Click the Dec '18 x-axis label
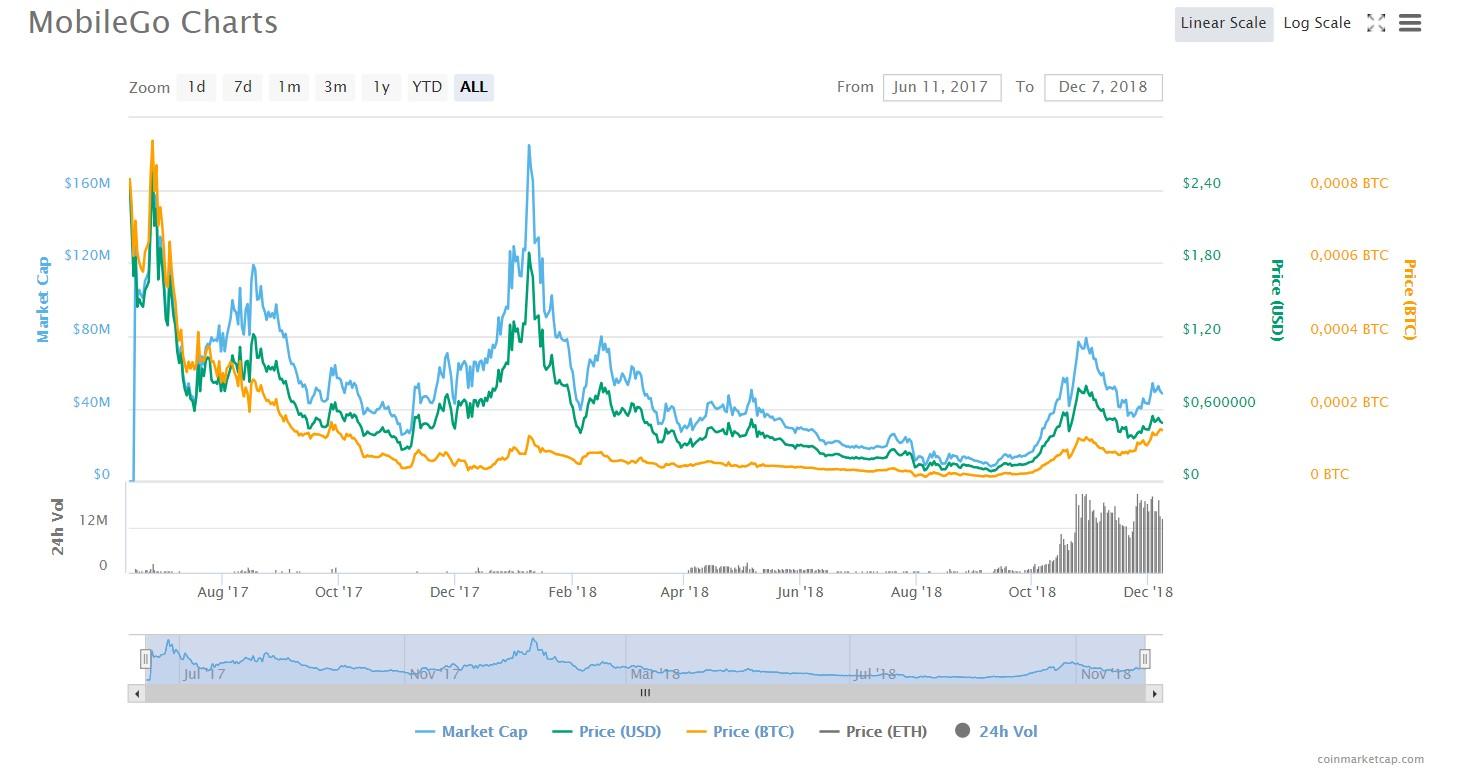The image size is (1475, 769). [x=1149, y=592]
